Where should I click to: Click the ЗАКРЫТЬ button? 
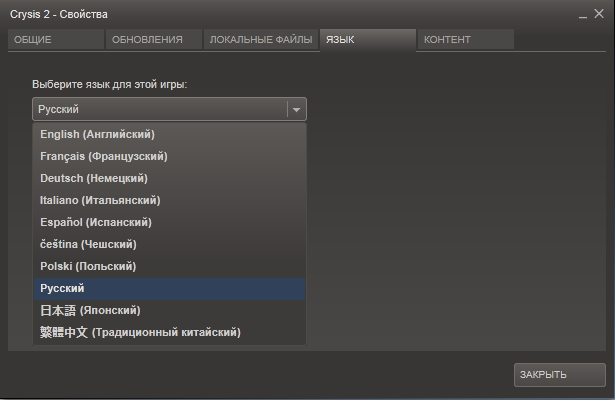[x=560, y=375]
